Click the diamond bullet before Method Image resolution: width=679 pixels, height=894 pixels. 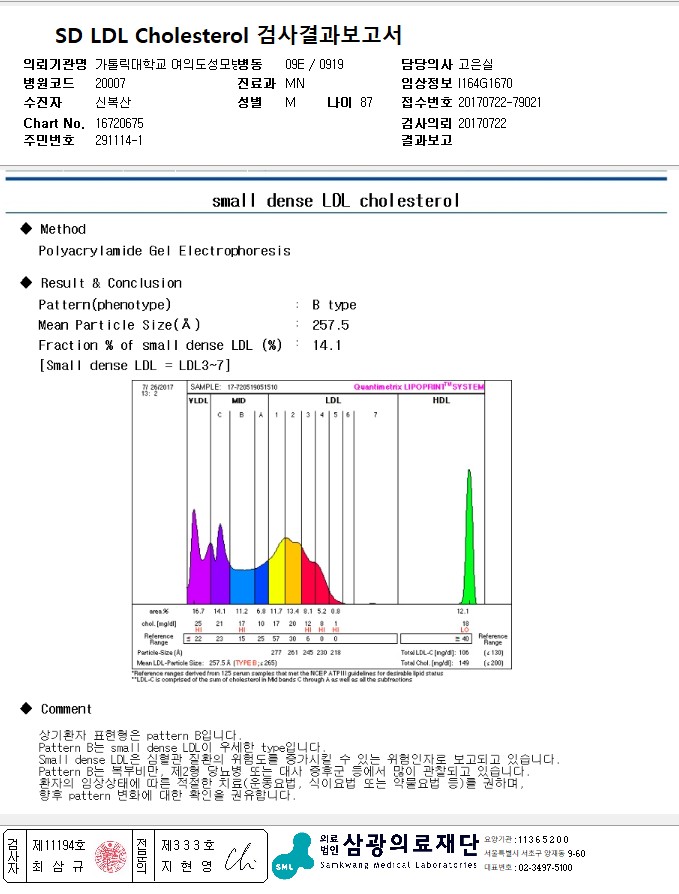pyautogui.click(x=26, y=229)
